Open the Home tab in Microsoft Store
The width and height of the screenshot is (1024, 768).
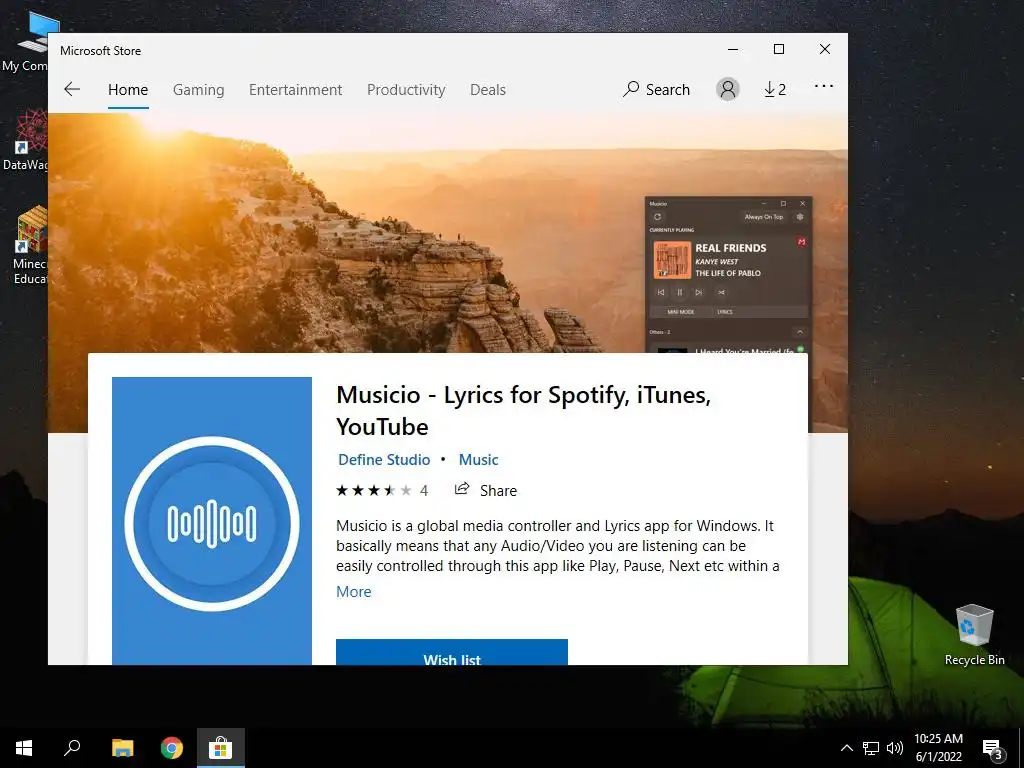128,89
